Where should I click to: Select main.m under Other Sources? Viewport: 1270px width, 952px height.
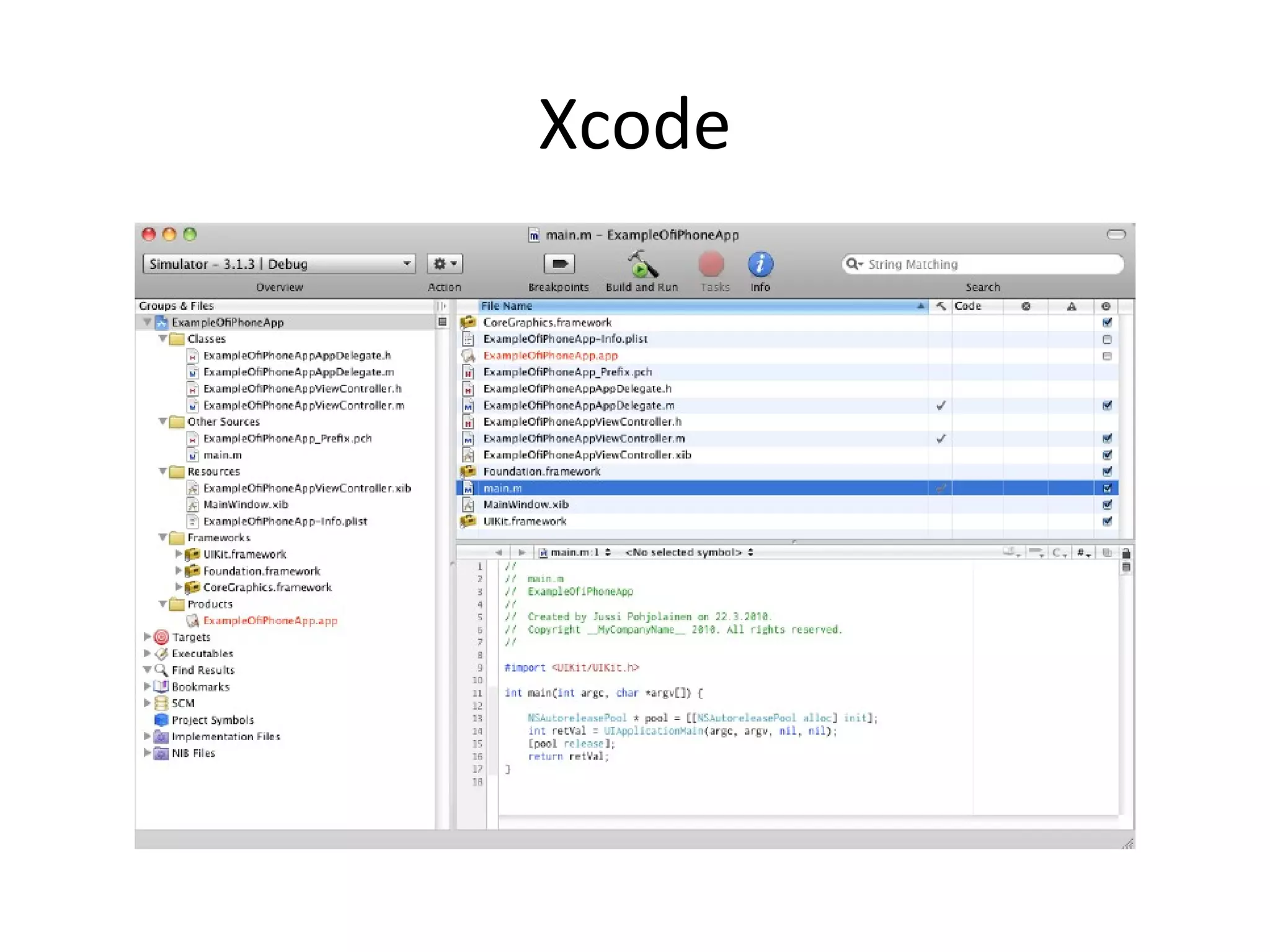tap(223, 455)
